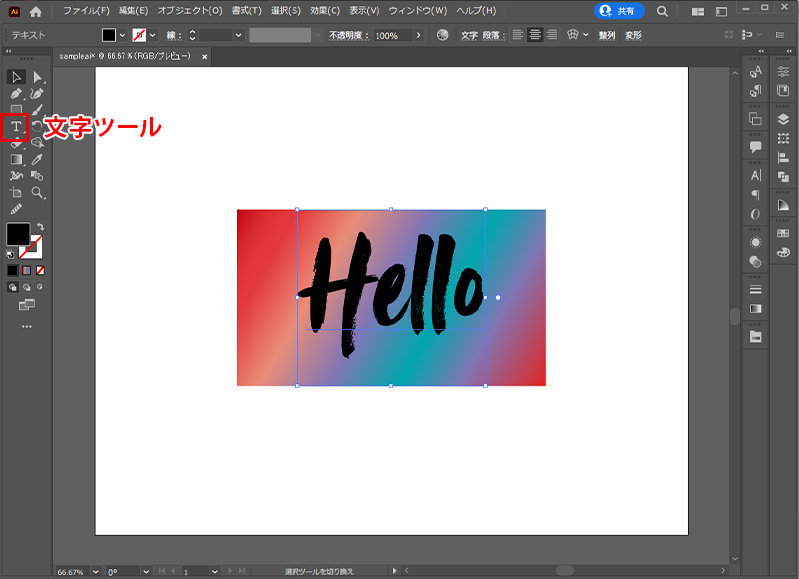Open the Properties panel icon
The height and width of the screenshot is (579, 799).
783,72
